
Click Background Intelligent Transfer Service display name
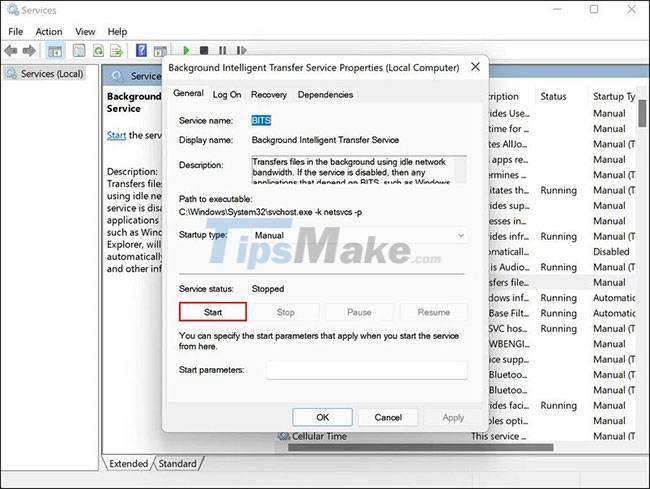click(x=325, y=140)
